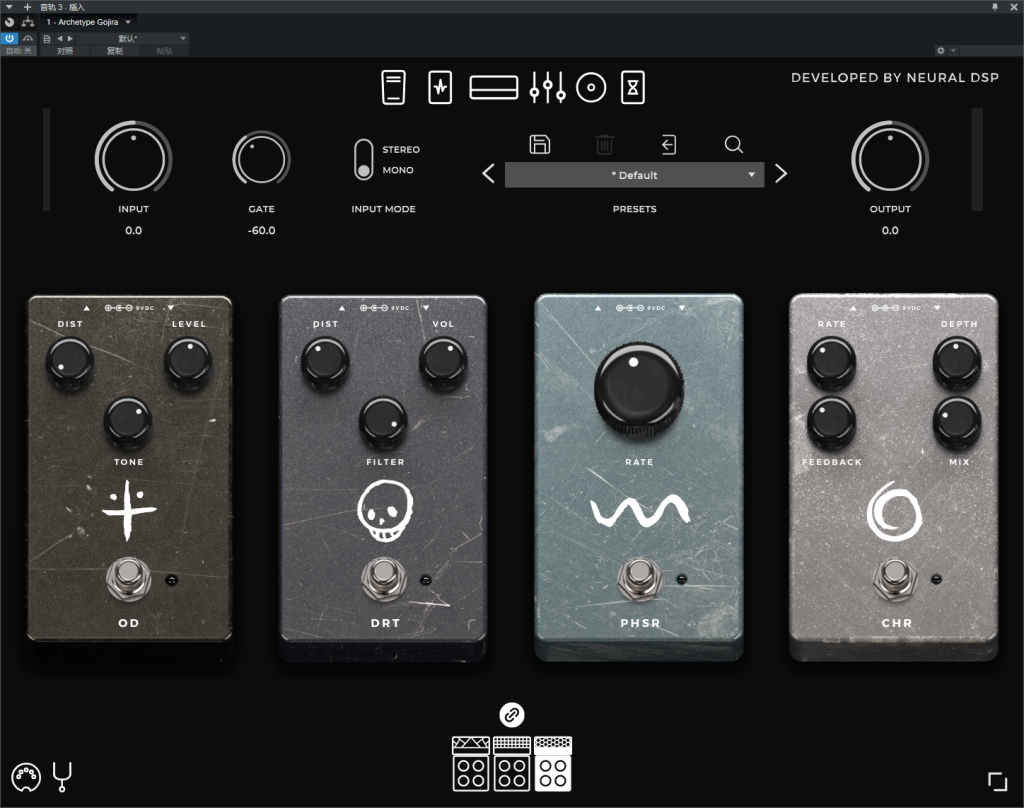Select the second amp cabinet icon

pos(512,764)
